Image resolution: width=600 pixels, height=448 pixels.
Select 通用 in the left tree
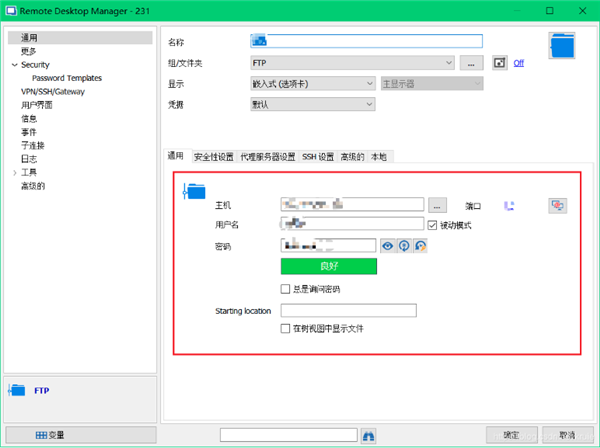click(80, 37)
